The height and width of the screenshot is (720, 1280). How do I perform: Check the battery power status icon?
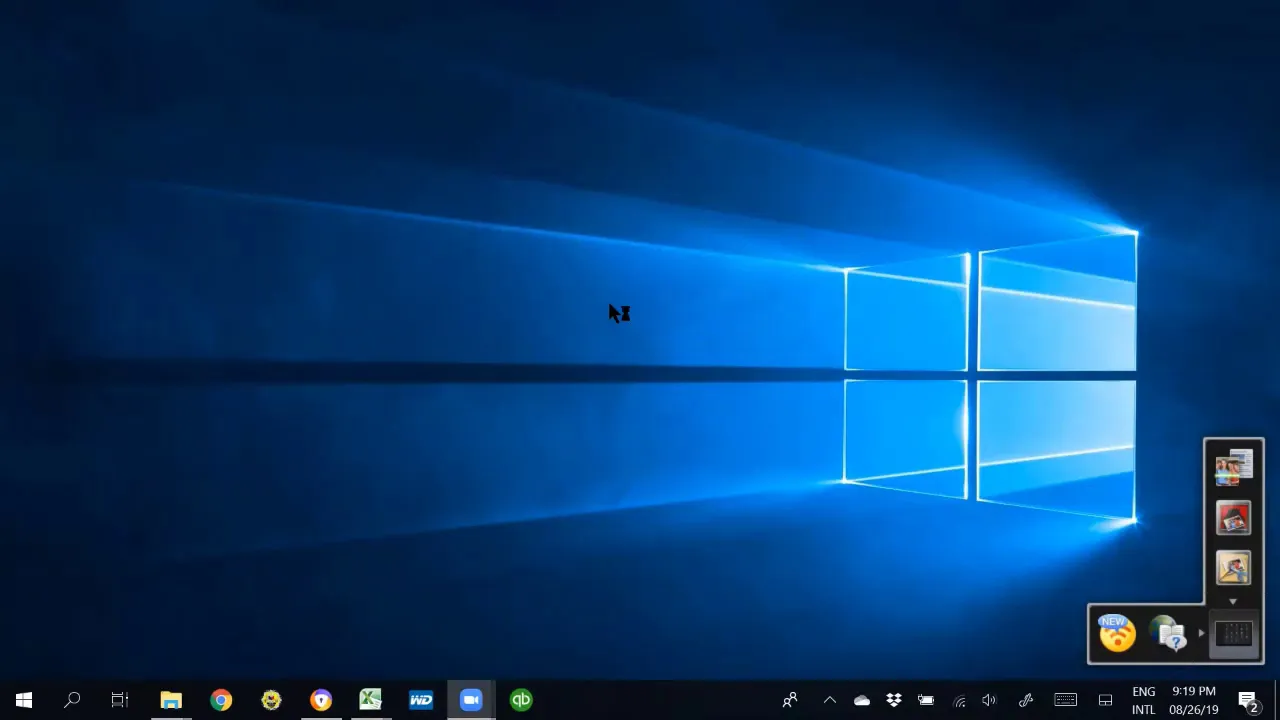[926, 700]
